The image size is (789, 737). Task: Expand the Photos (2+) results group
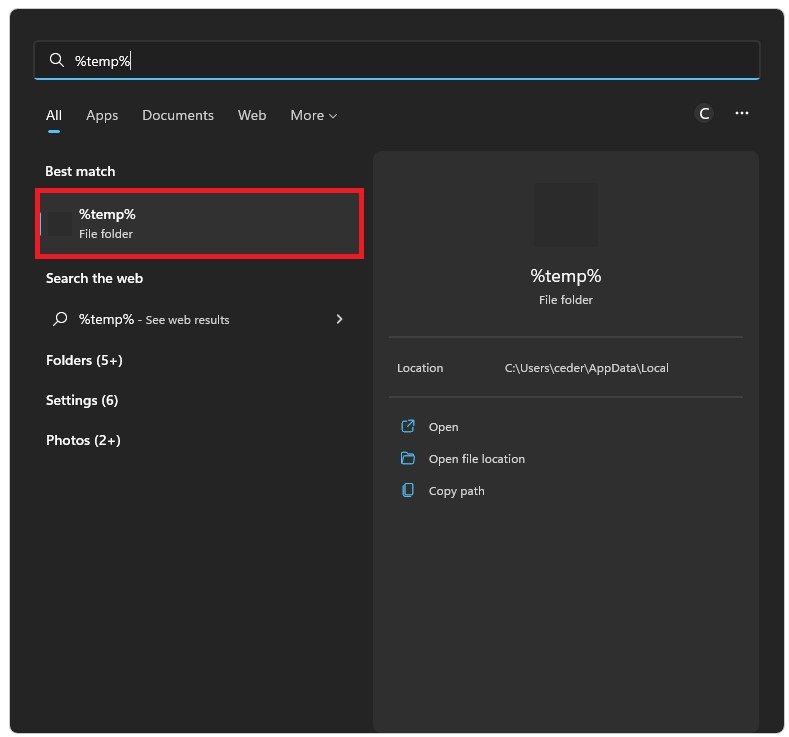[83, 440]
